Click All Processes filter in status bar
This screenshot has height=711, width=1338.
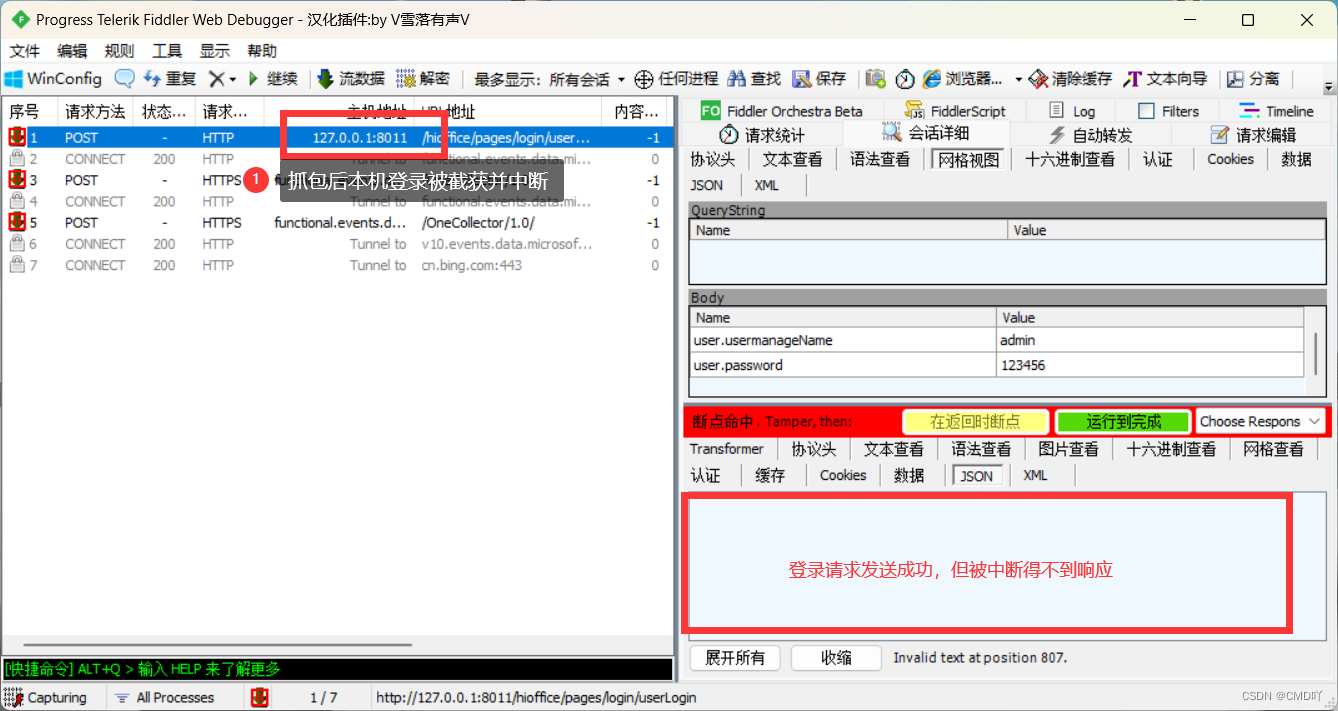pyautogui.click(x=165, y=697)
